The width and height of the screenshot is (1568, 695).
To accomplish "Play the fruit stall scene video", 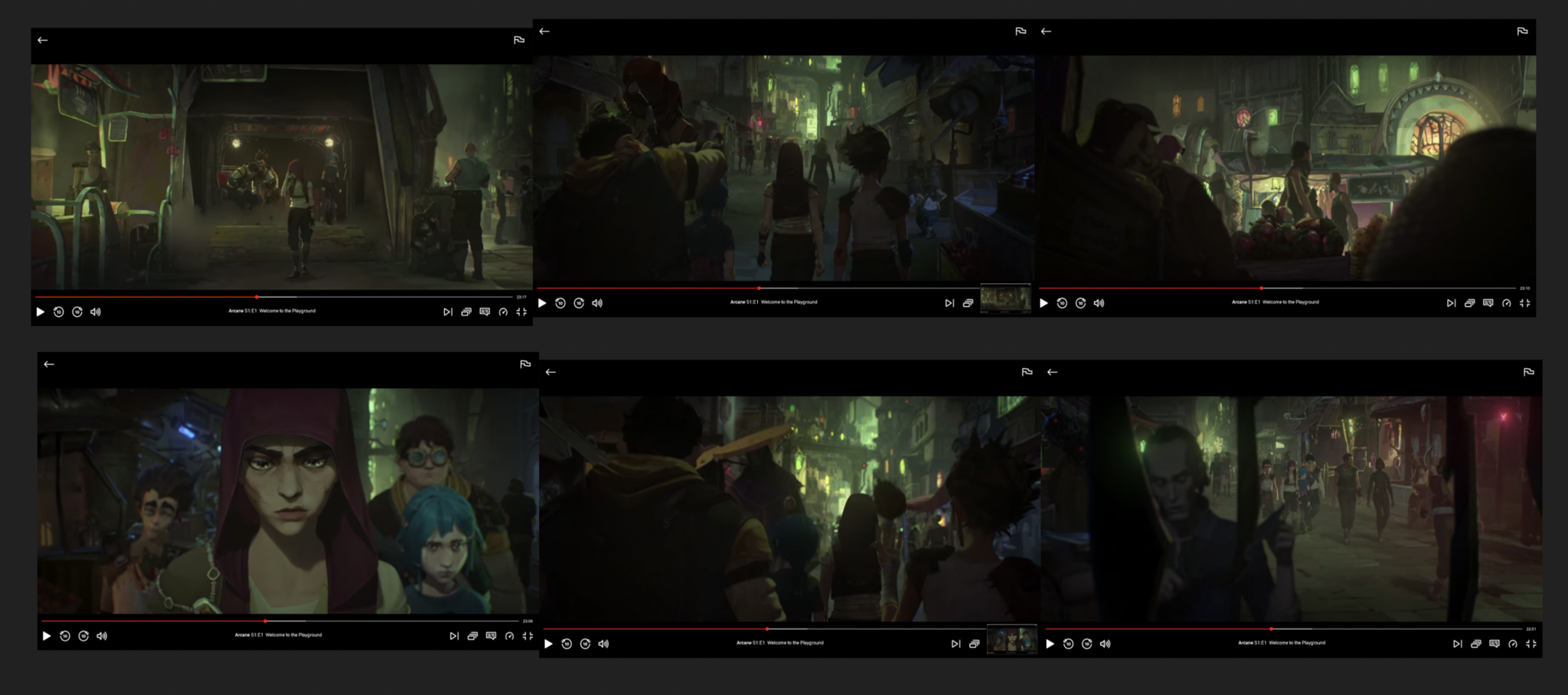I will 1044,303.
